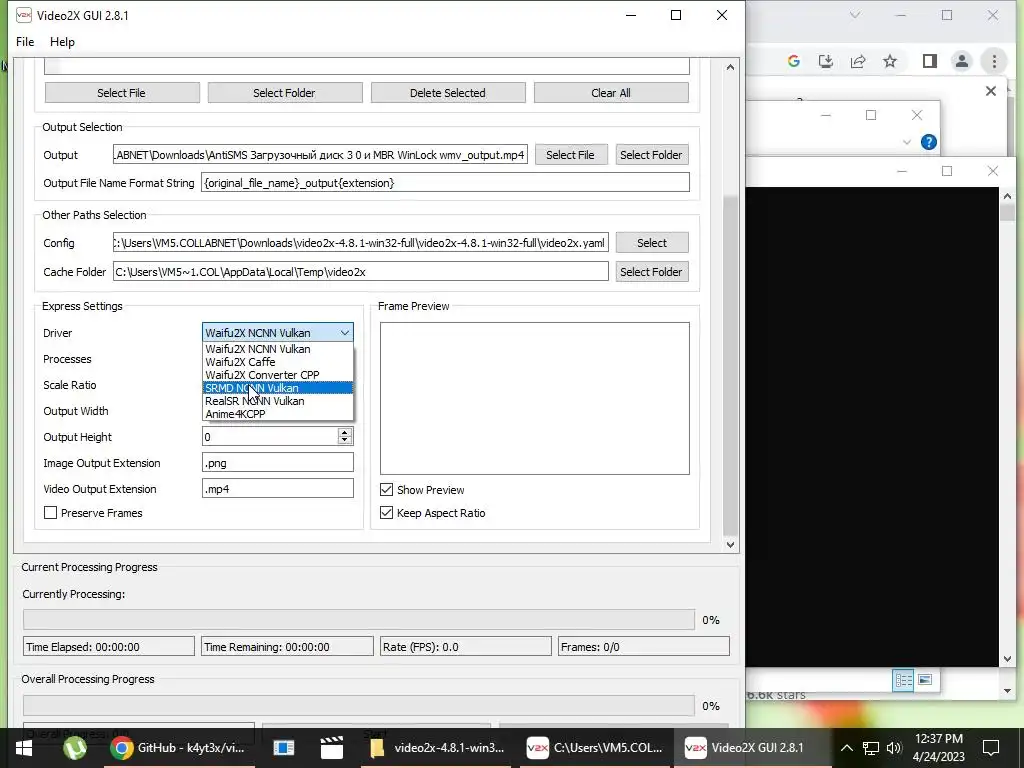
Task: Uncheck Keep Aspect Ratio checkbox
Action: pyautogui.click(x=387, y=513)
